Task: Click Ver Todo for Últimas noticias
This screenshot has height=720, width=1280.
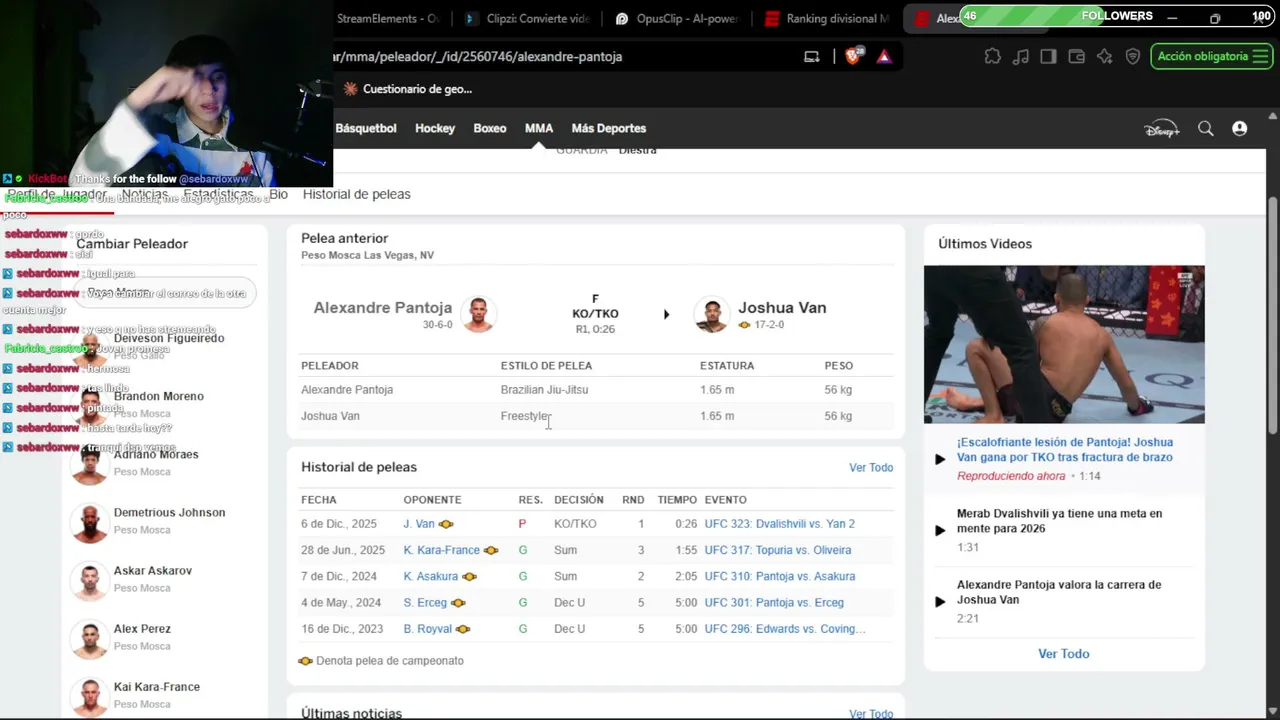Action: [x=871, y=714]
